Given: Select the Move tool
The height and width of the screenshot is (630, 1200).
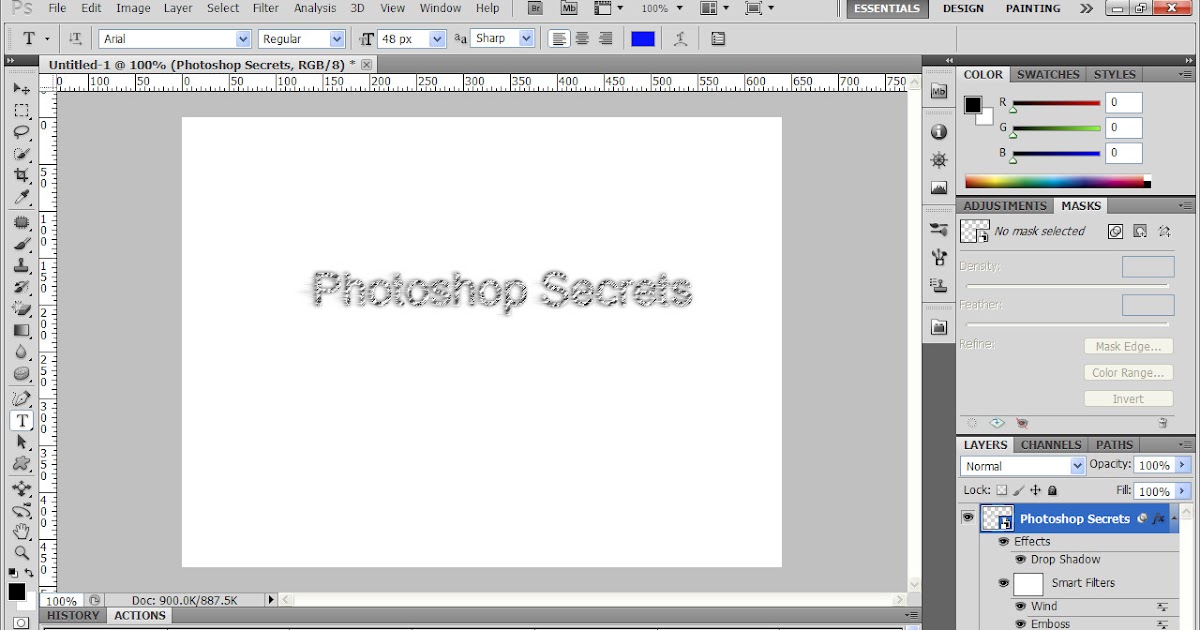Looking at the screenshot, I should pos(21,89).
